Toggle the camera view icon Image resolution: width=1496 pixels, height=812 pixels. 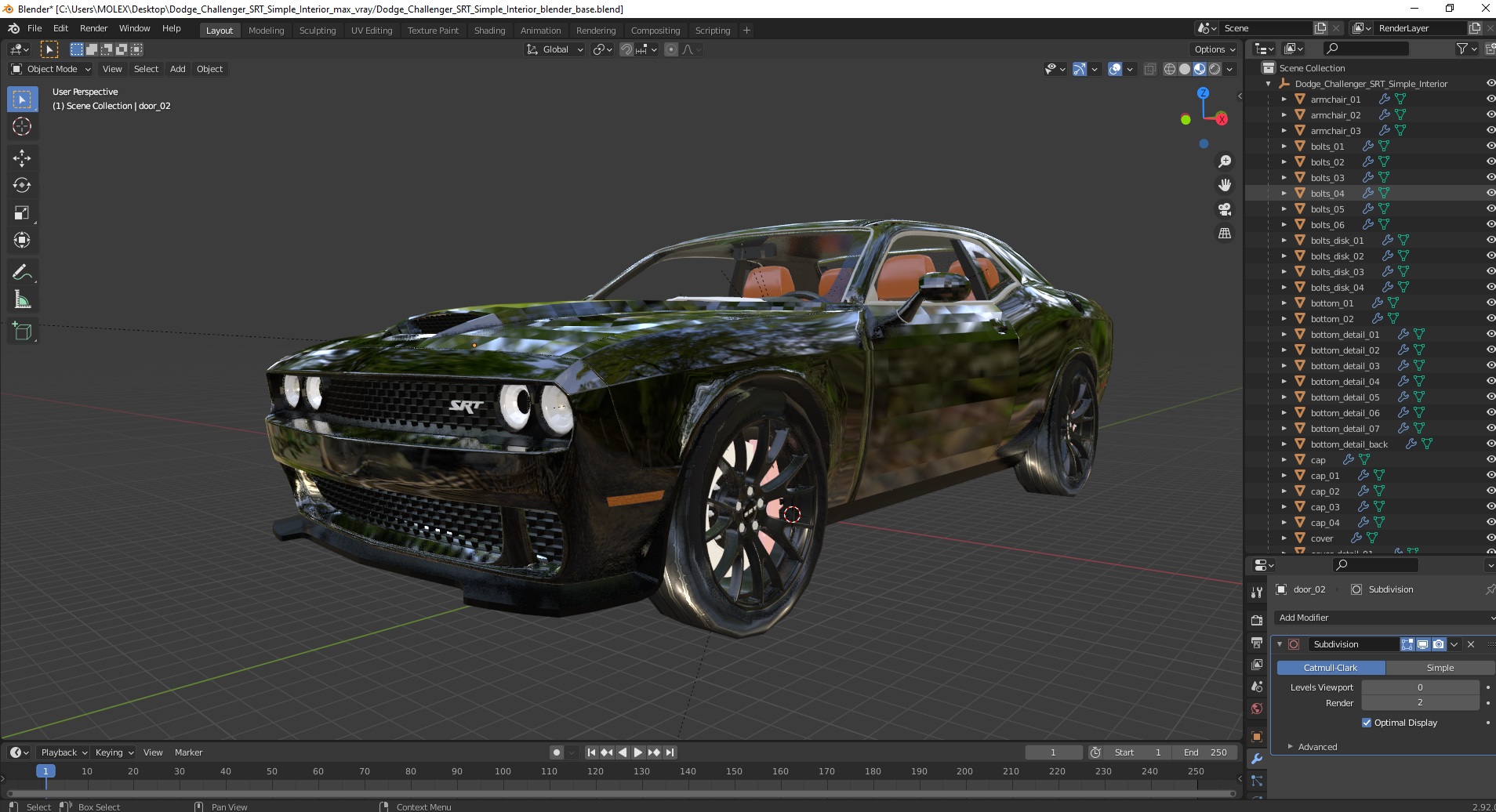click(1225, 209)
